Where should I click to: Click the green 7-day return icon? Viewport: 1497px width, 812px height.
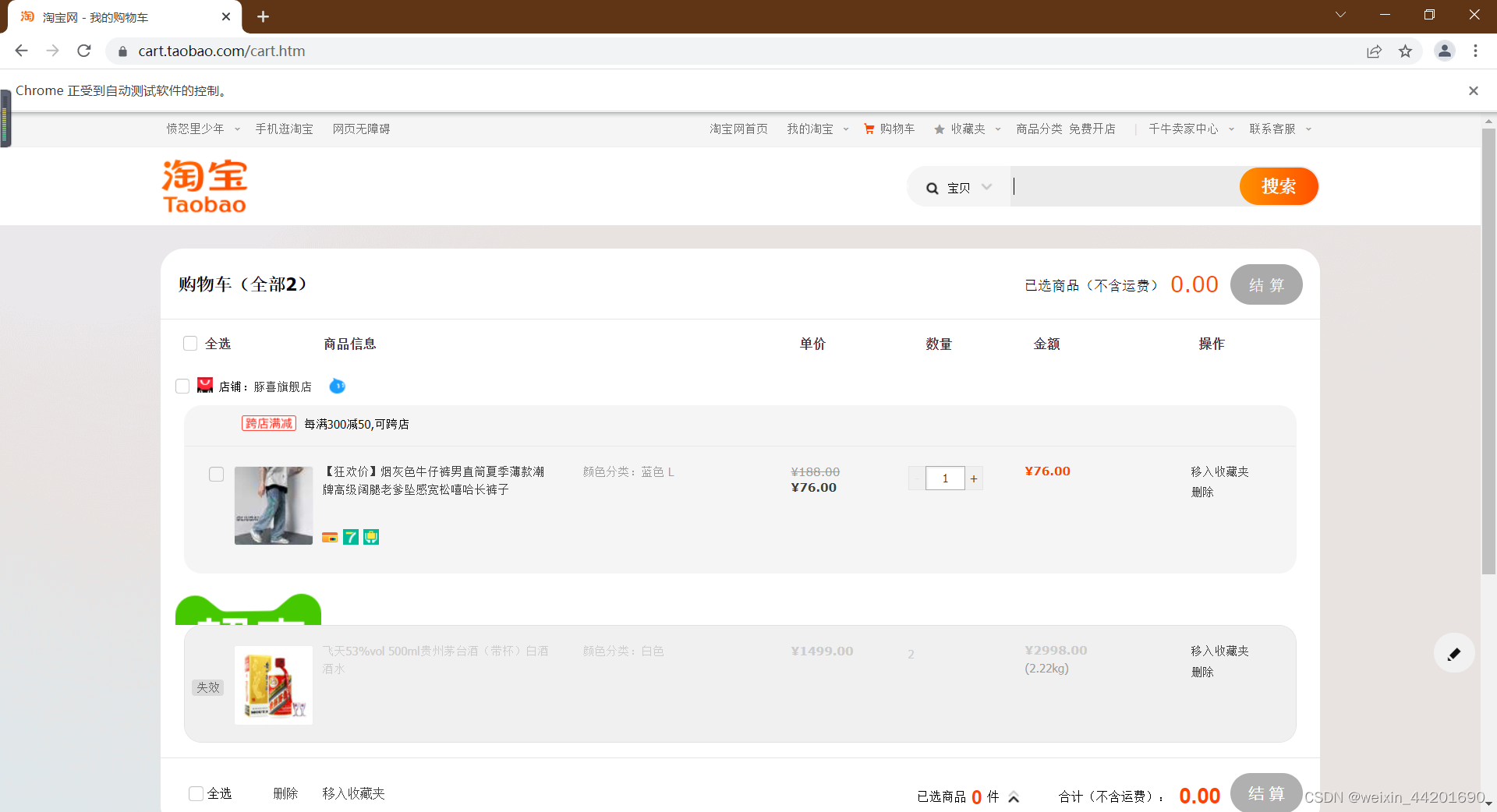tap(351, 537)
